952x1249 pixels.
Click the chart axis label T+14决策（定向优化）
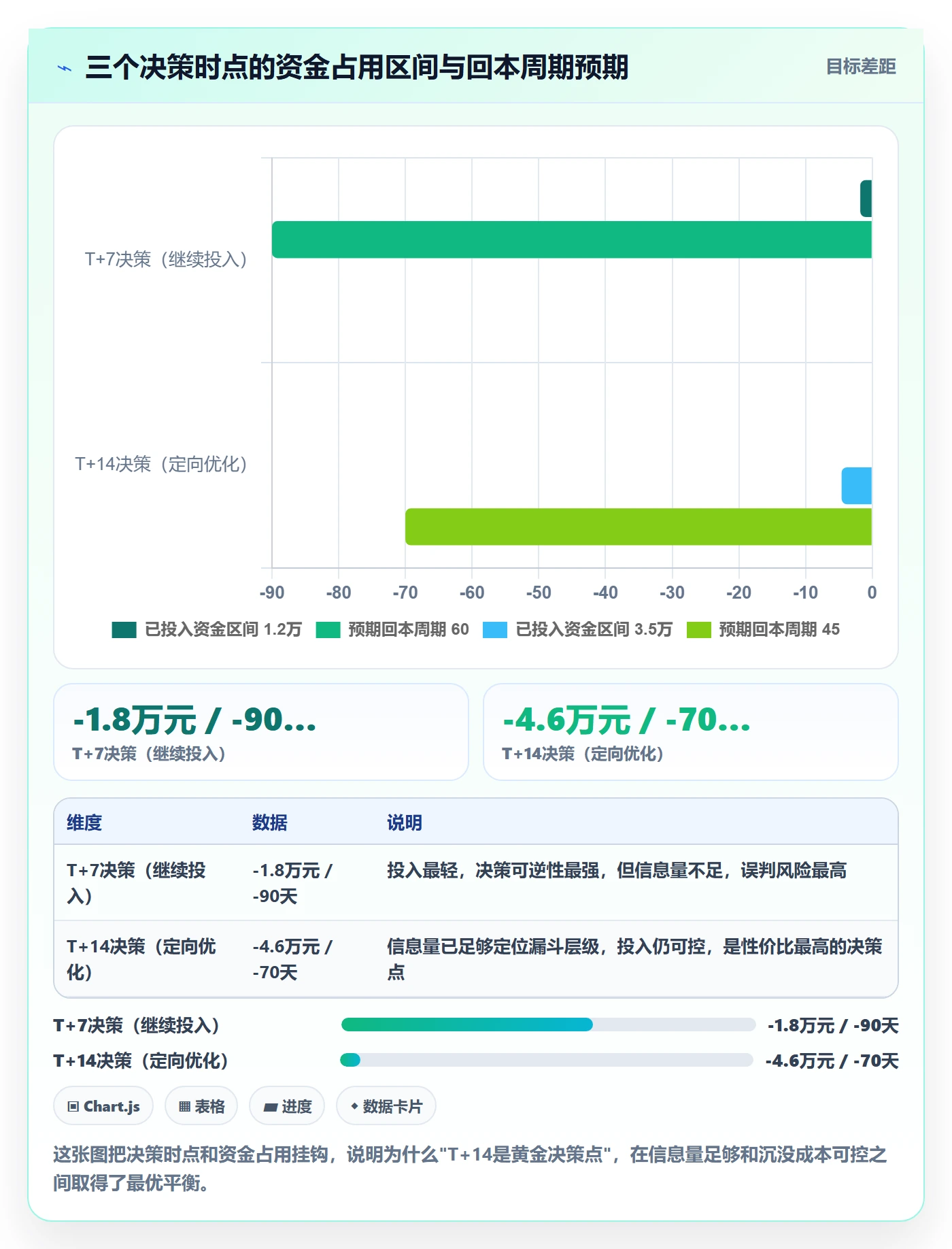(161, 464)
